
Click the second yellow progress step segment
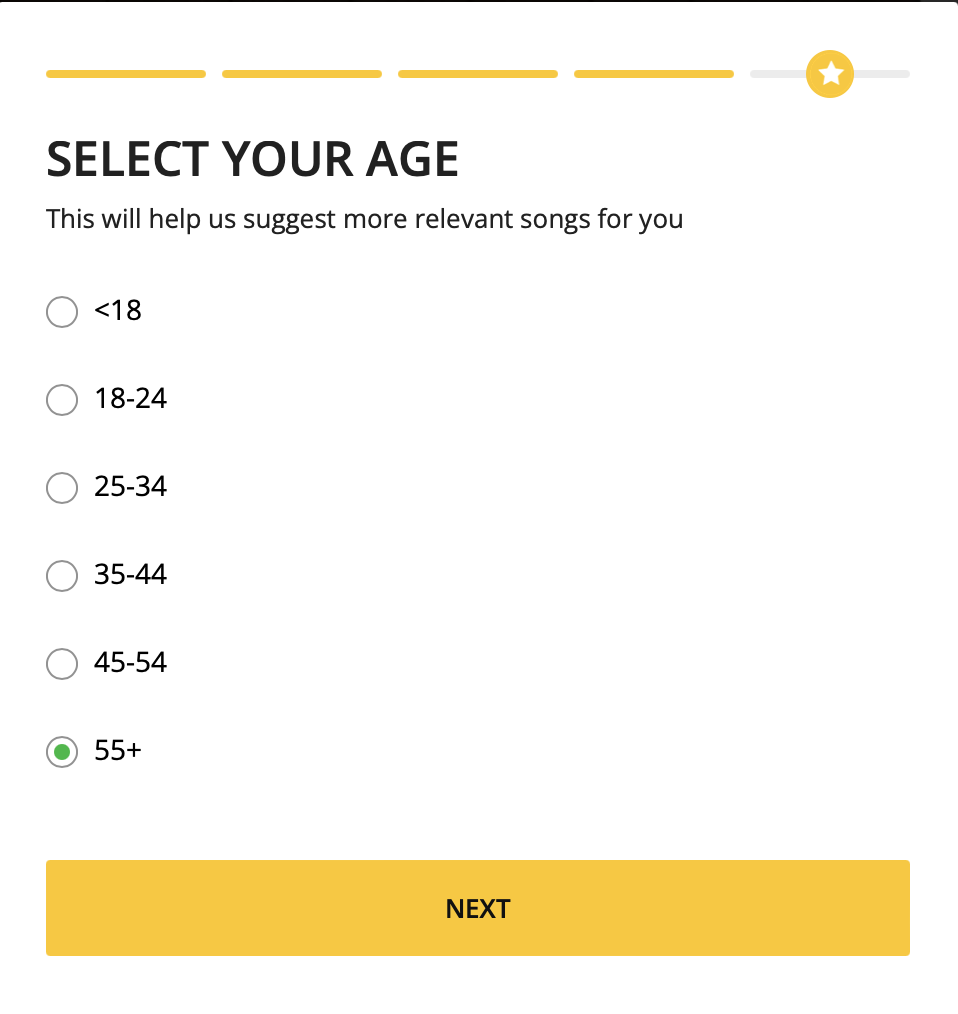(x=302, y=74)
